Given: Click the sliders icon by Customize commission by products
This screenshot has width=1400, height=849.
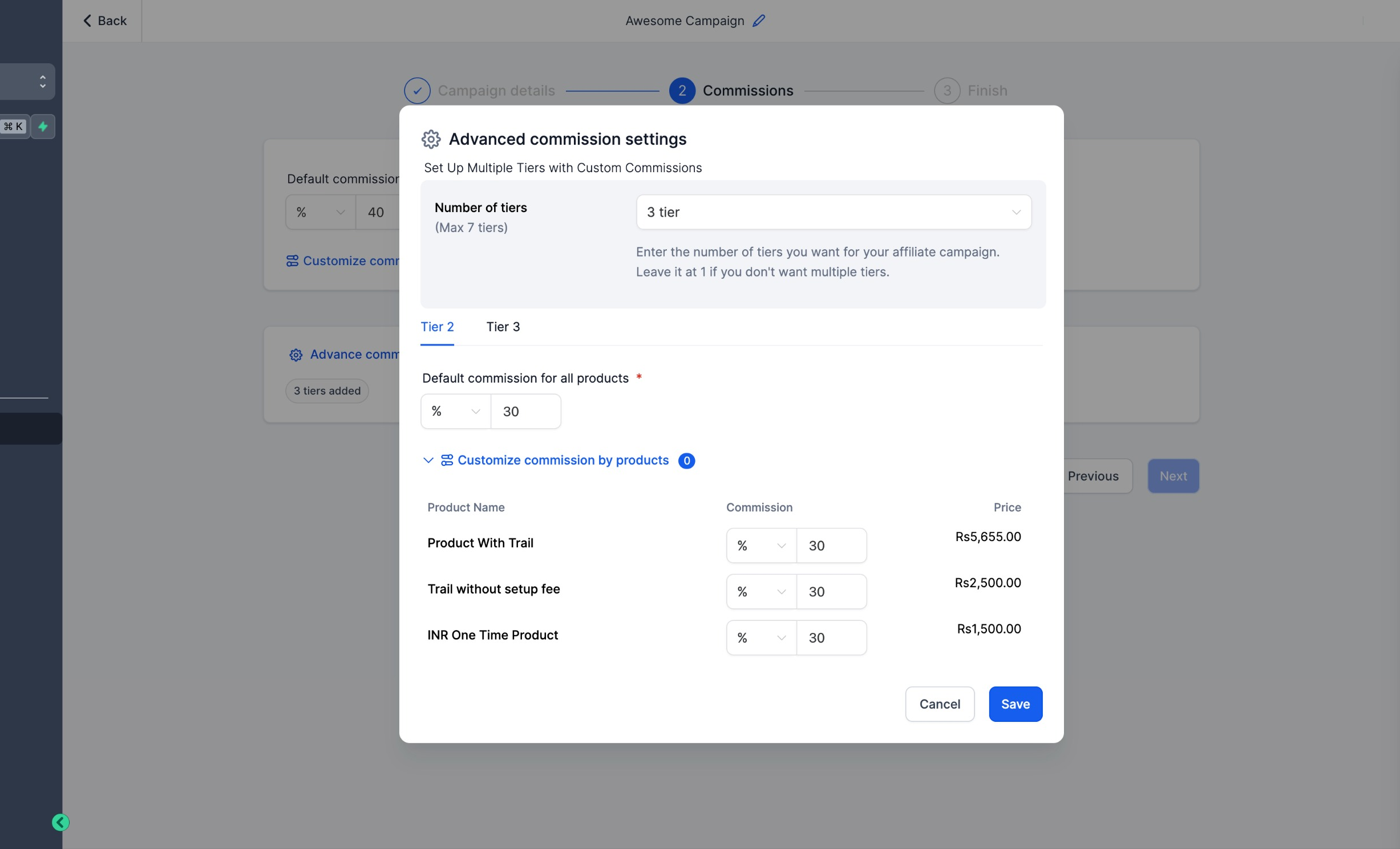Looking at the screenshot, I should 447,460.
